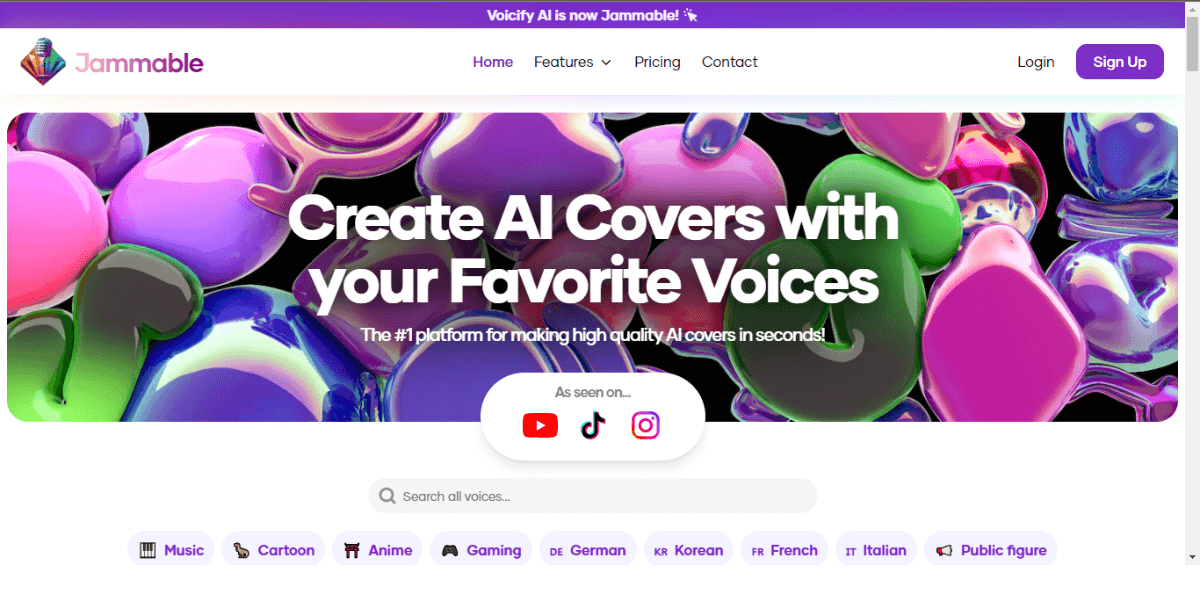Click the magnifying glass search icon
This screenshot has width=1200, height=598.
point(387,496)
